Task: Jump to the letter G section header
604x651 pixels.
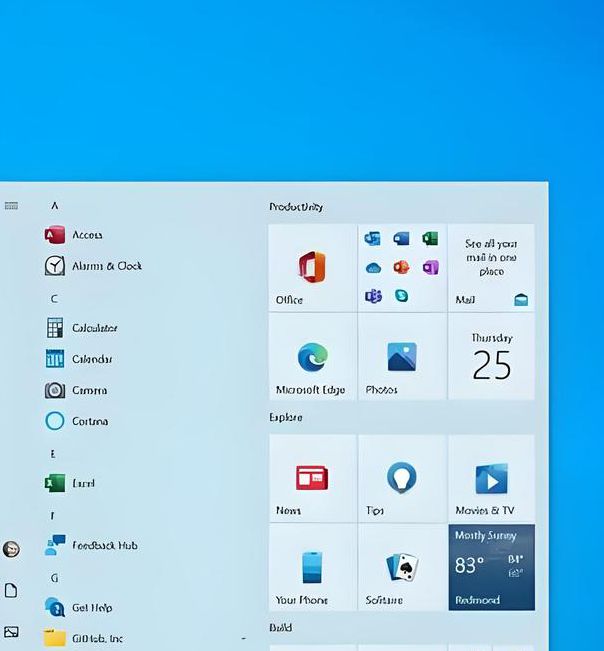Action: [x=54, y=578]
